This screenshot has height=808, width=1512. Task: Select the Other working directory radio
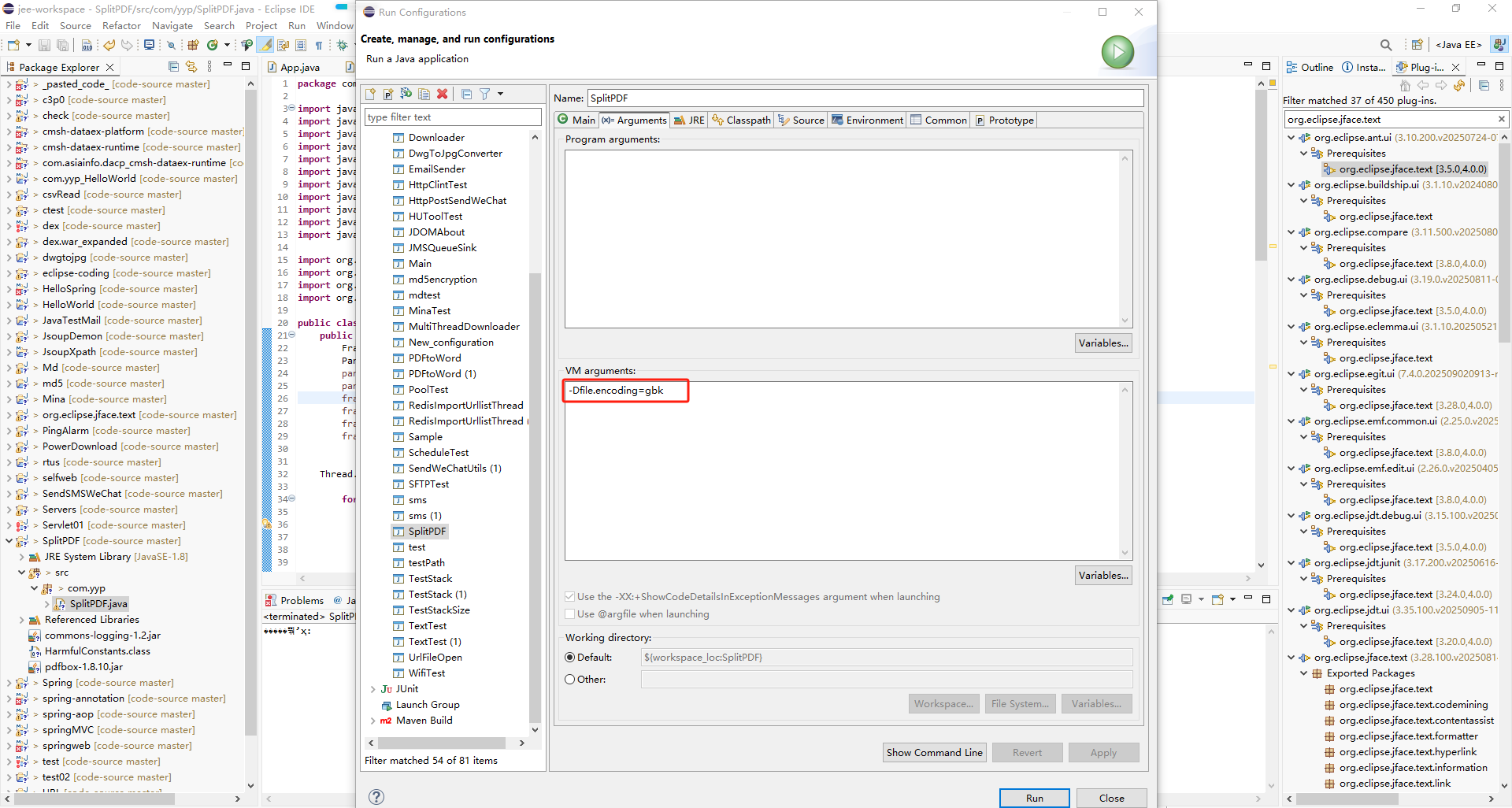tap(570, 680)
